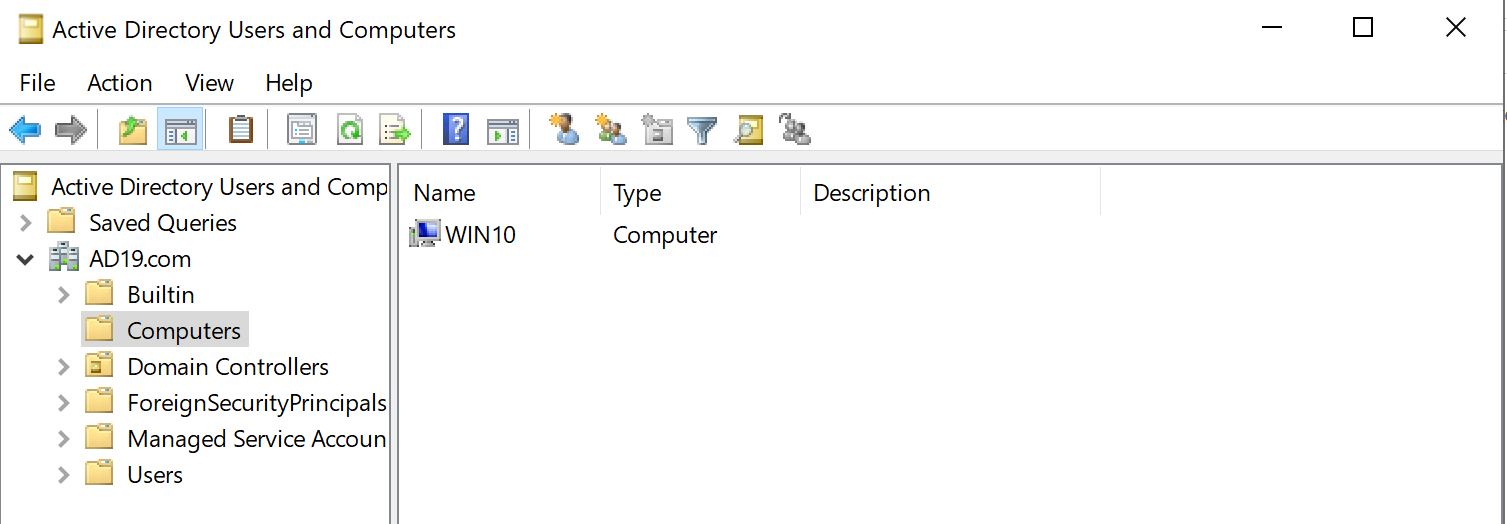Maximize the window
The height and width of the screenshot is (524, 1507).
(1362, 28)
